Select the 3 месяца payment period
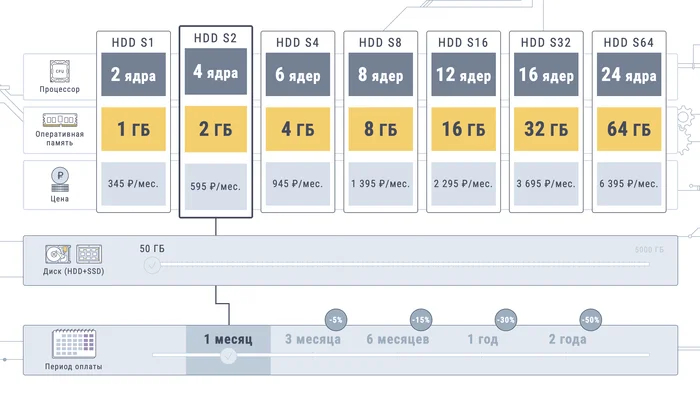The height and width of the screenshot is (400, 700). click(x=312, y=339)
